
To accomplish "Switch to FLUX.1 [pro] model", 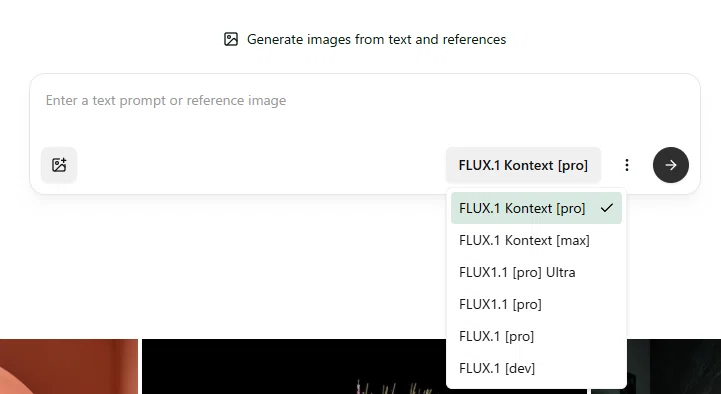I will pos(536,336).
